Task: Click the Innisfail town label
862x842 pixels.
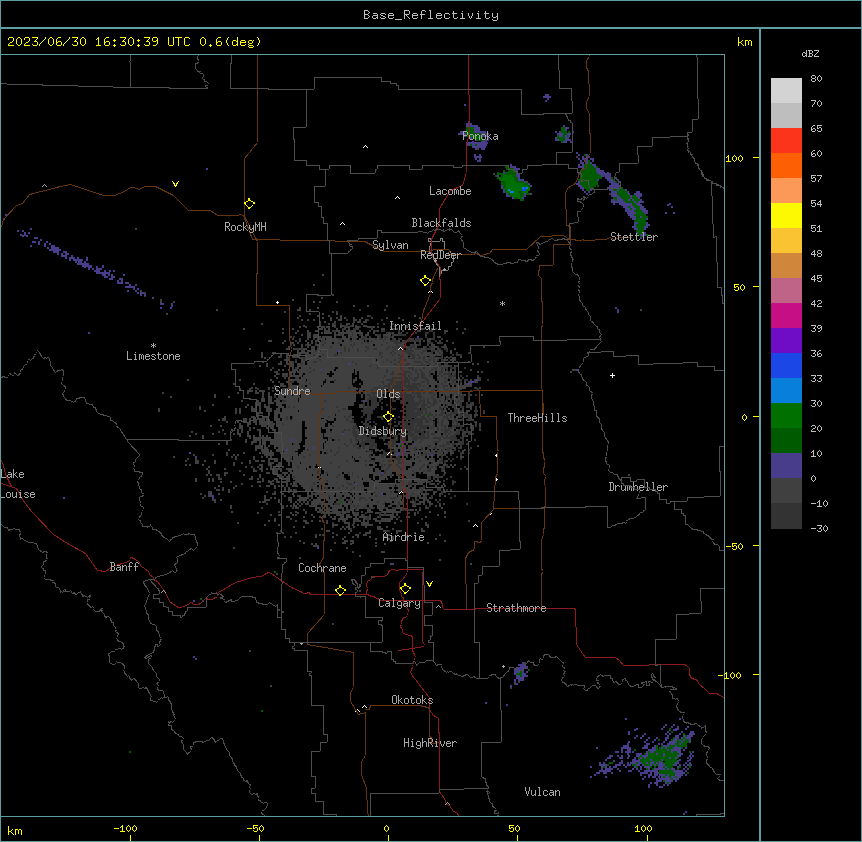Action: 415,326
